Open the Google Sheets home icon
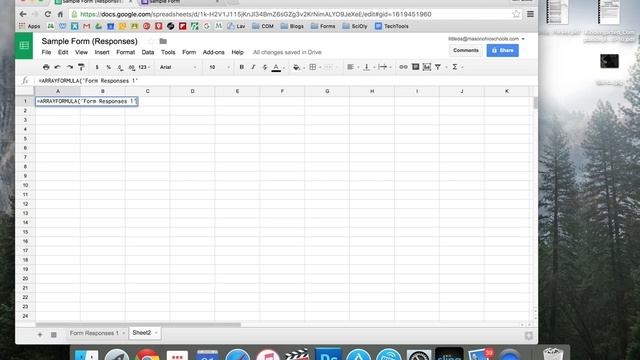640x360 pixels. [24, 45]
